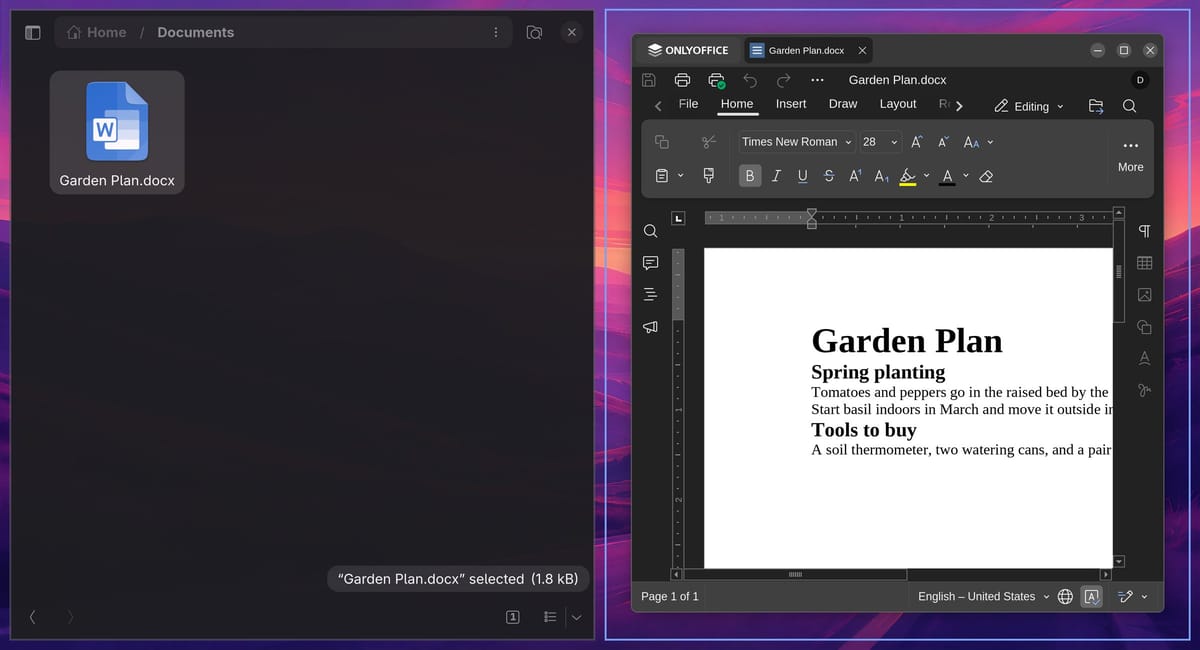Click the globe set document language icon
This screenshot has width=1200, height=650.
tap(1065, 596)
